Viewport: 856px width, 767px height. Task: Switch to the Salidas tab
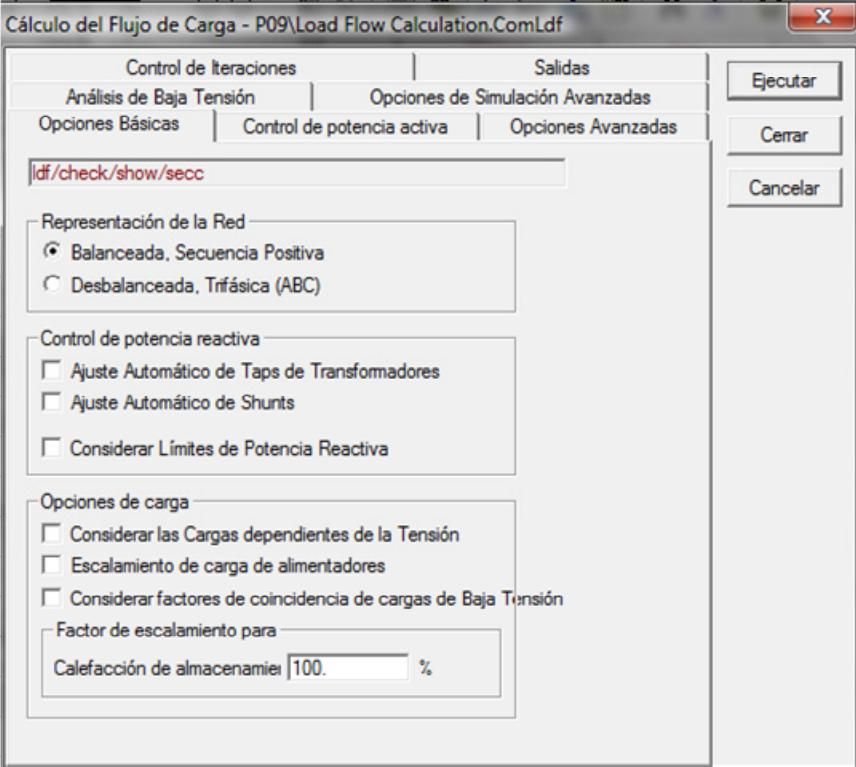point(560,68)
